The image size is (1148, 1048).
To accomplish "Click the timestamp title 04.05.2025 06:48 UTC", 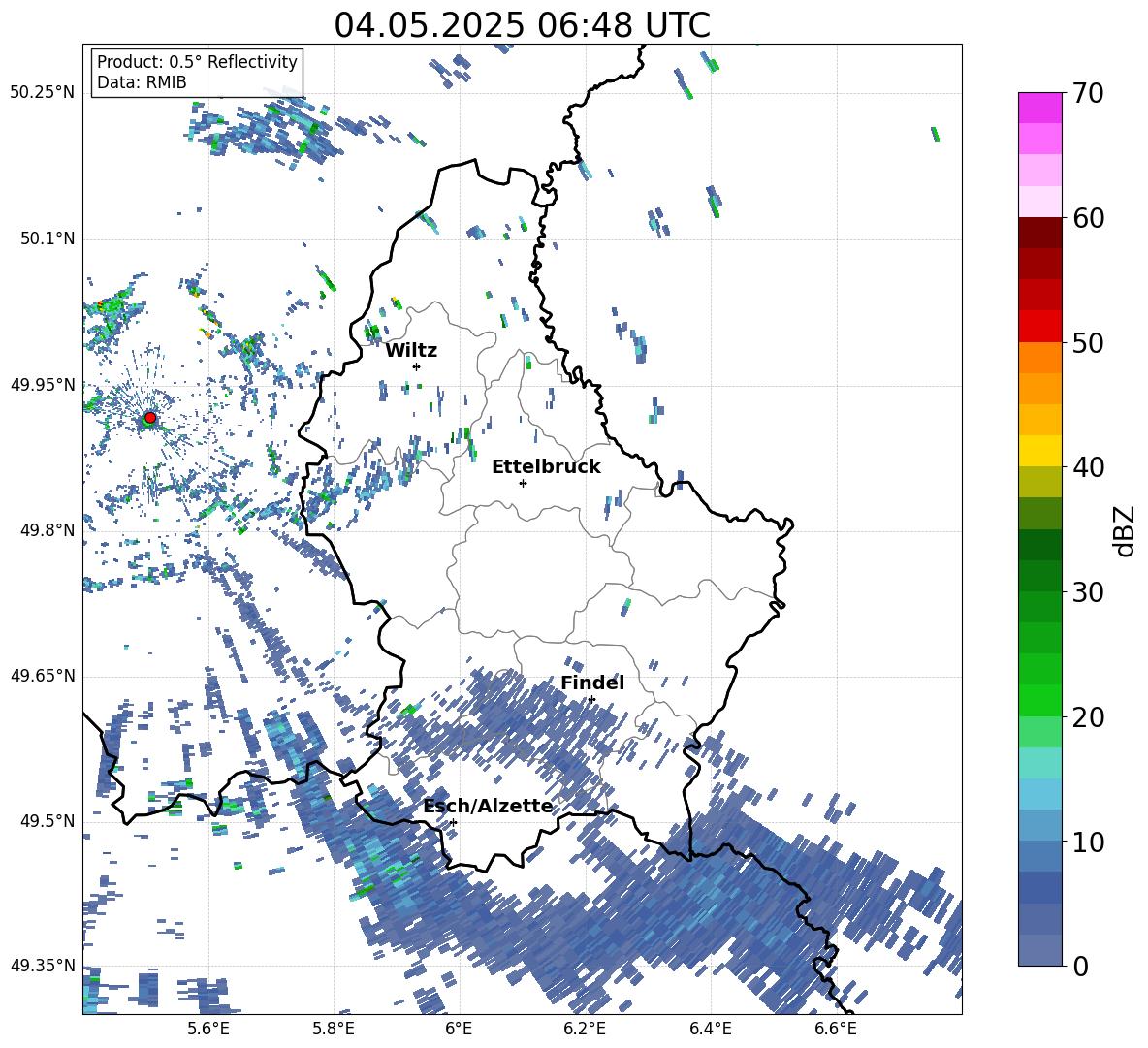I will point(522,25).
